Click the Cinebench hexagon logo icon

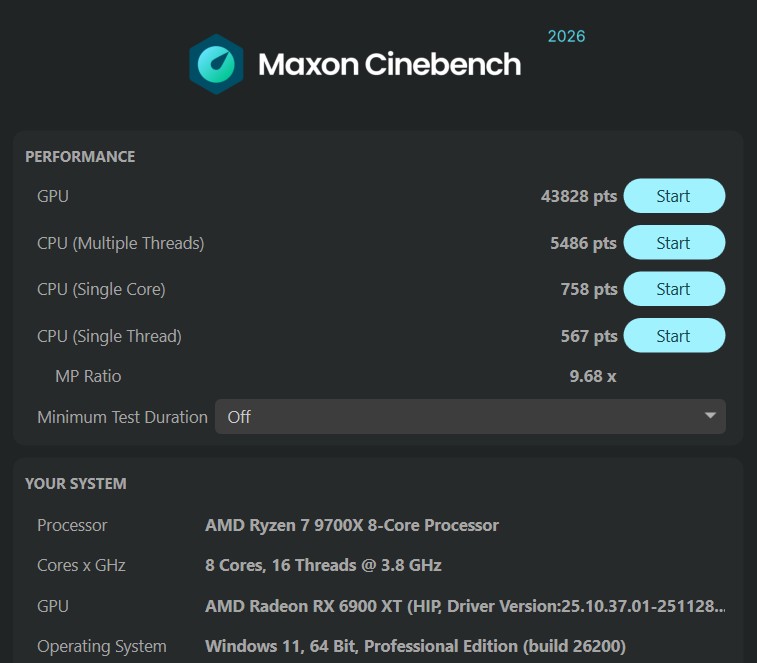pos(216,64)
